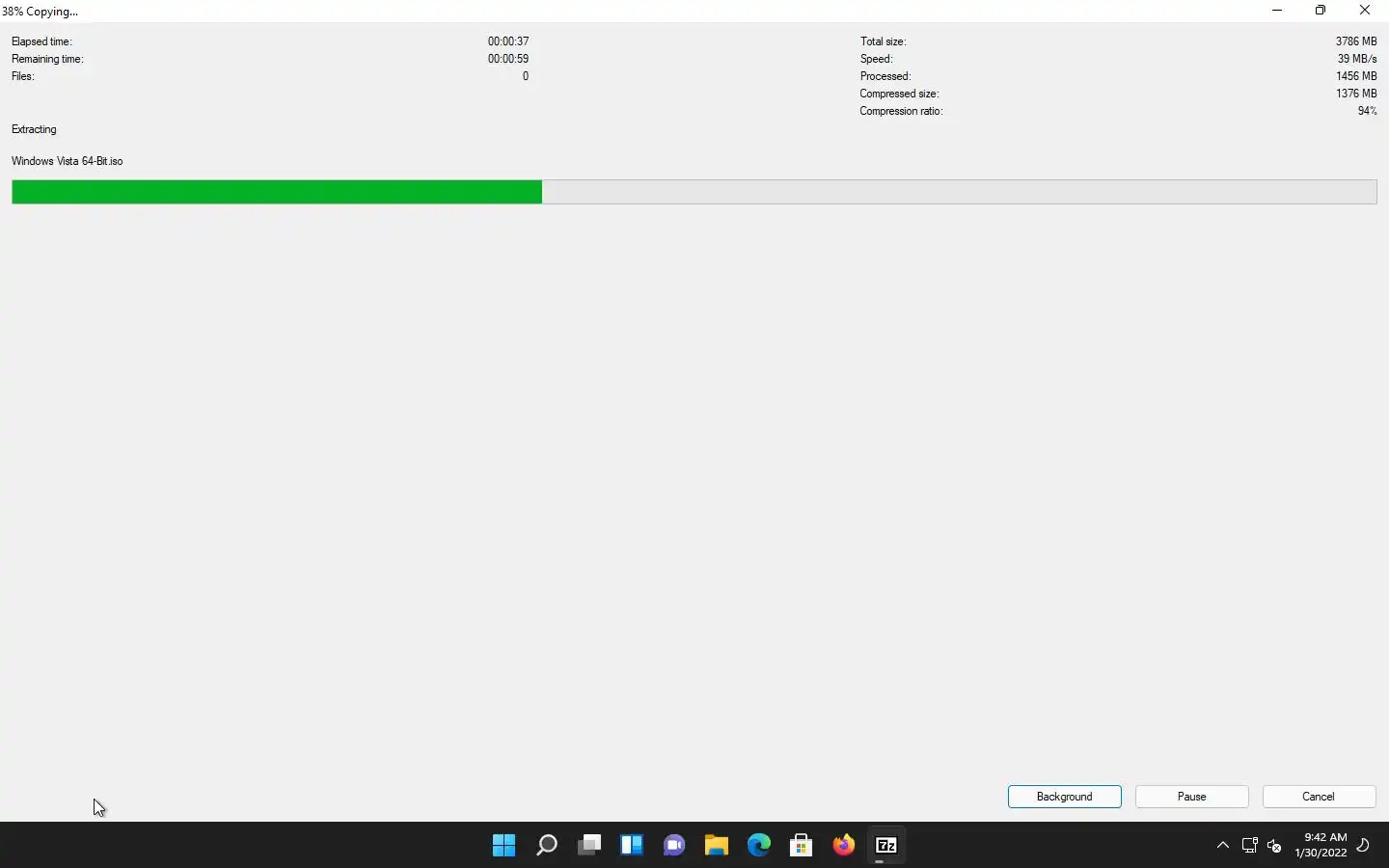Open Task View in the taskbar

(x=589, y=846)
